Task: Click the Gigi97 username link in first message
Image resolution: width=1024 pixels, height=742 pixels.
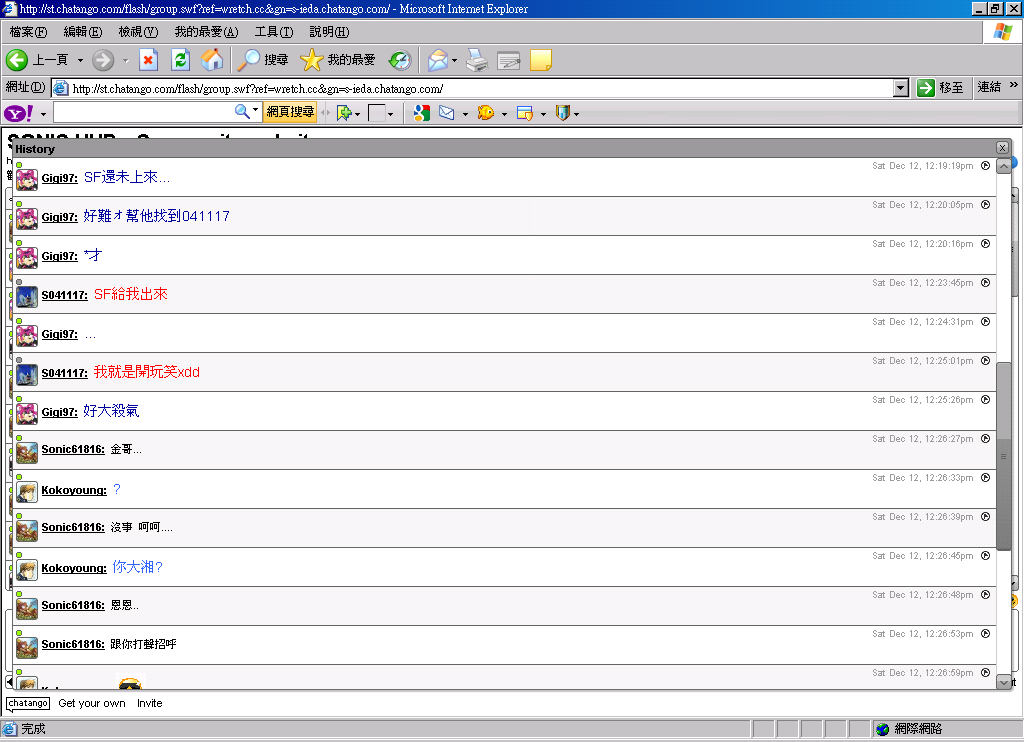Action: click(x=59, y=178)
